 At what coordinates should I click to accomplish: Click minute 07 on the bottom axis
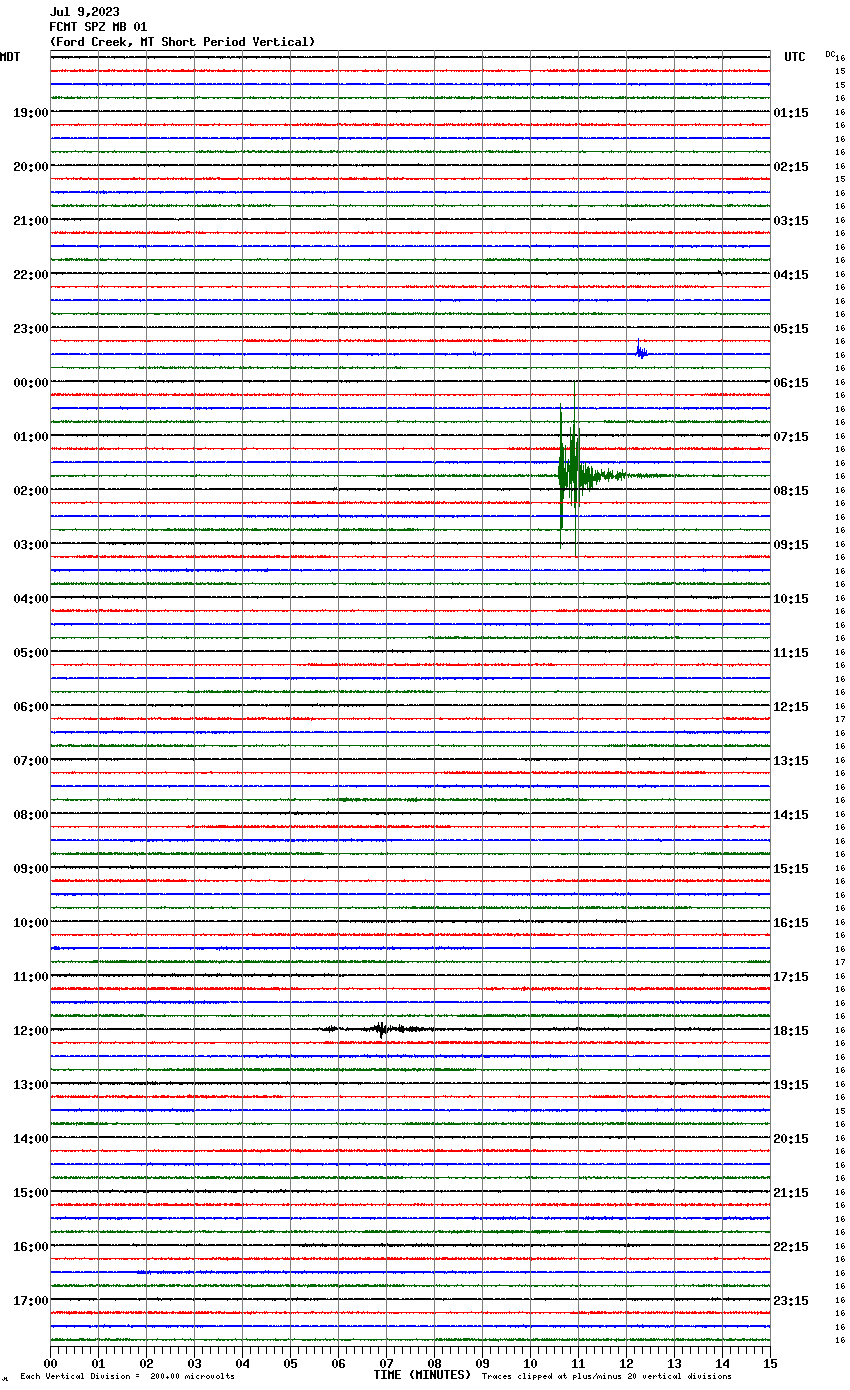click(x=386, y=1363)
